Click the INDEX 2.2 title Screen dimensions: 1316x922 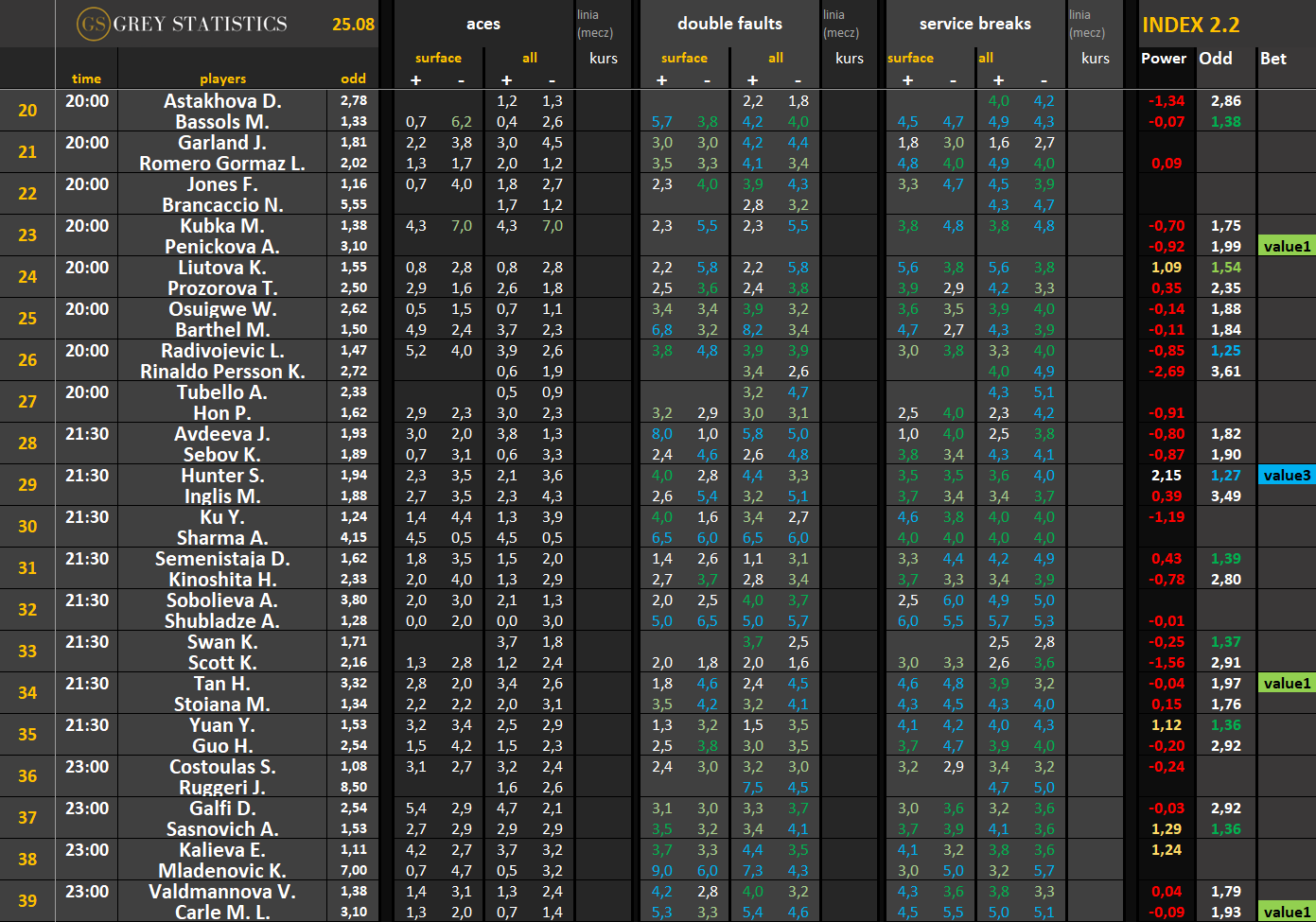pos(1190,25)
